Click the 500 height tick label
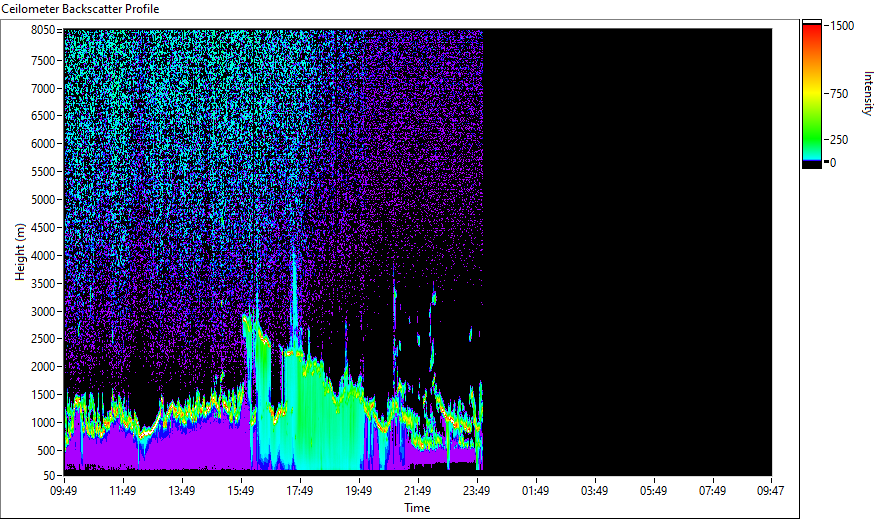The image size is (878, 519). [x=46, y=451]
